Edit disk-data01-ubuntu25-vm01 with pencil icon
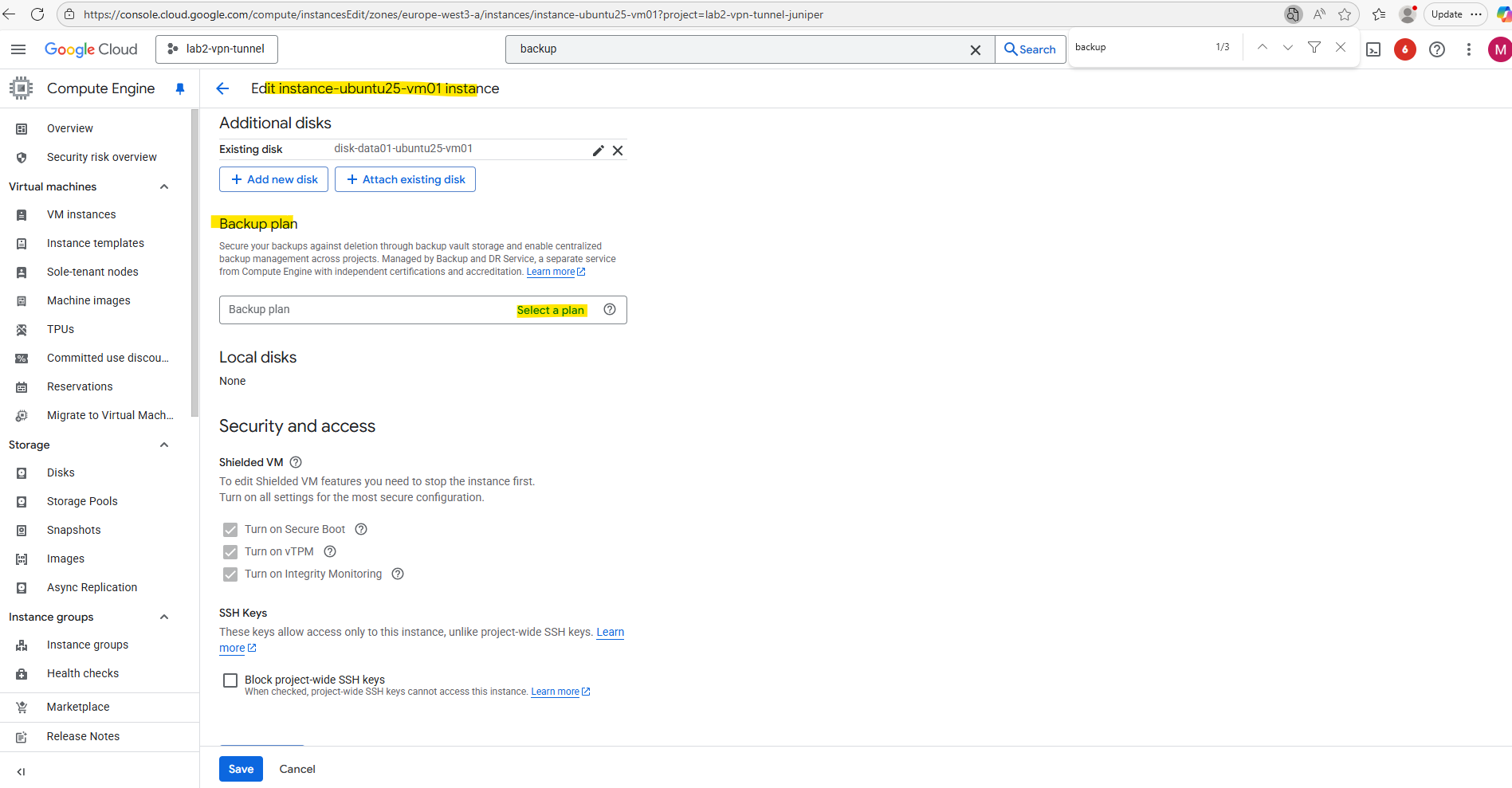 pos(598,151)
